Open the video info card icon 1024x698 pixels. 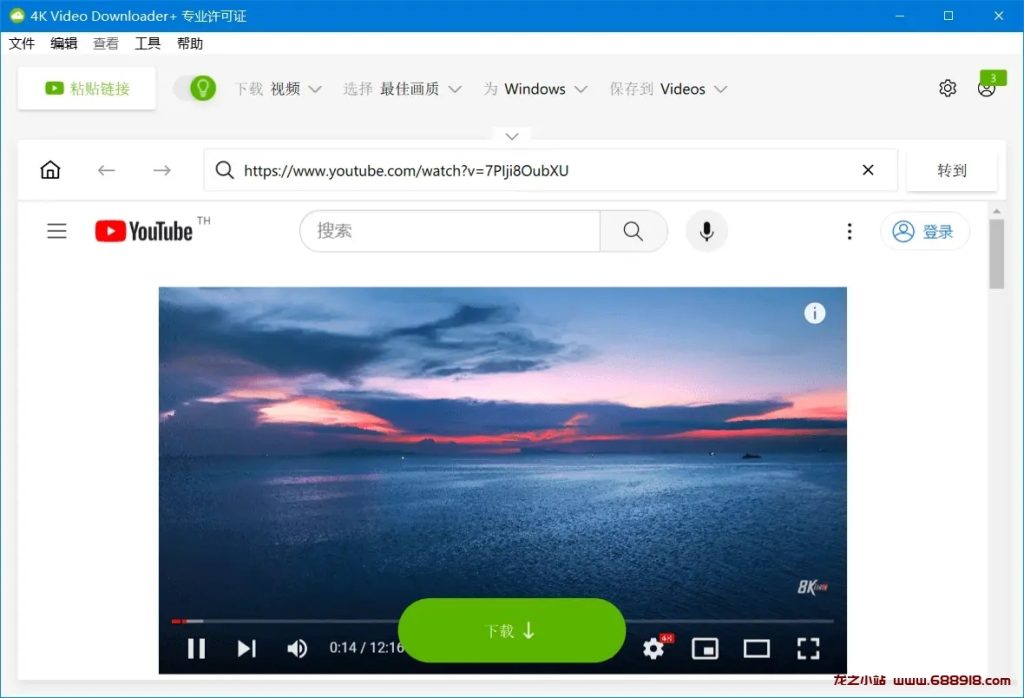tap(814, 313)
